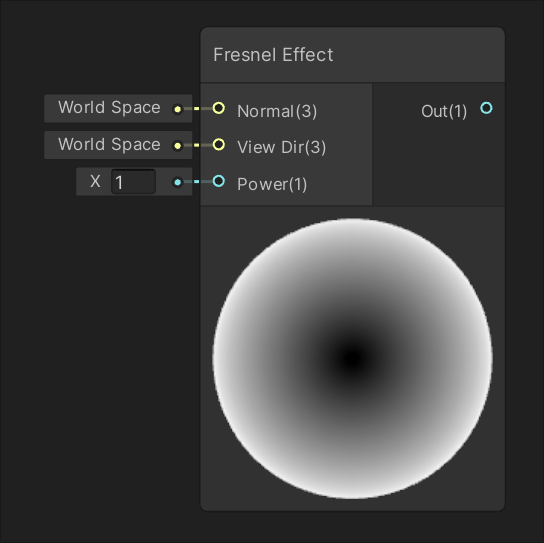Click the Out(1) port label
The image size is (544, 543).
(x=444, y=111)
